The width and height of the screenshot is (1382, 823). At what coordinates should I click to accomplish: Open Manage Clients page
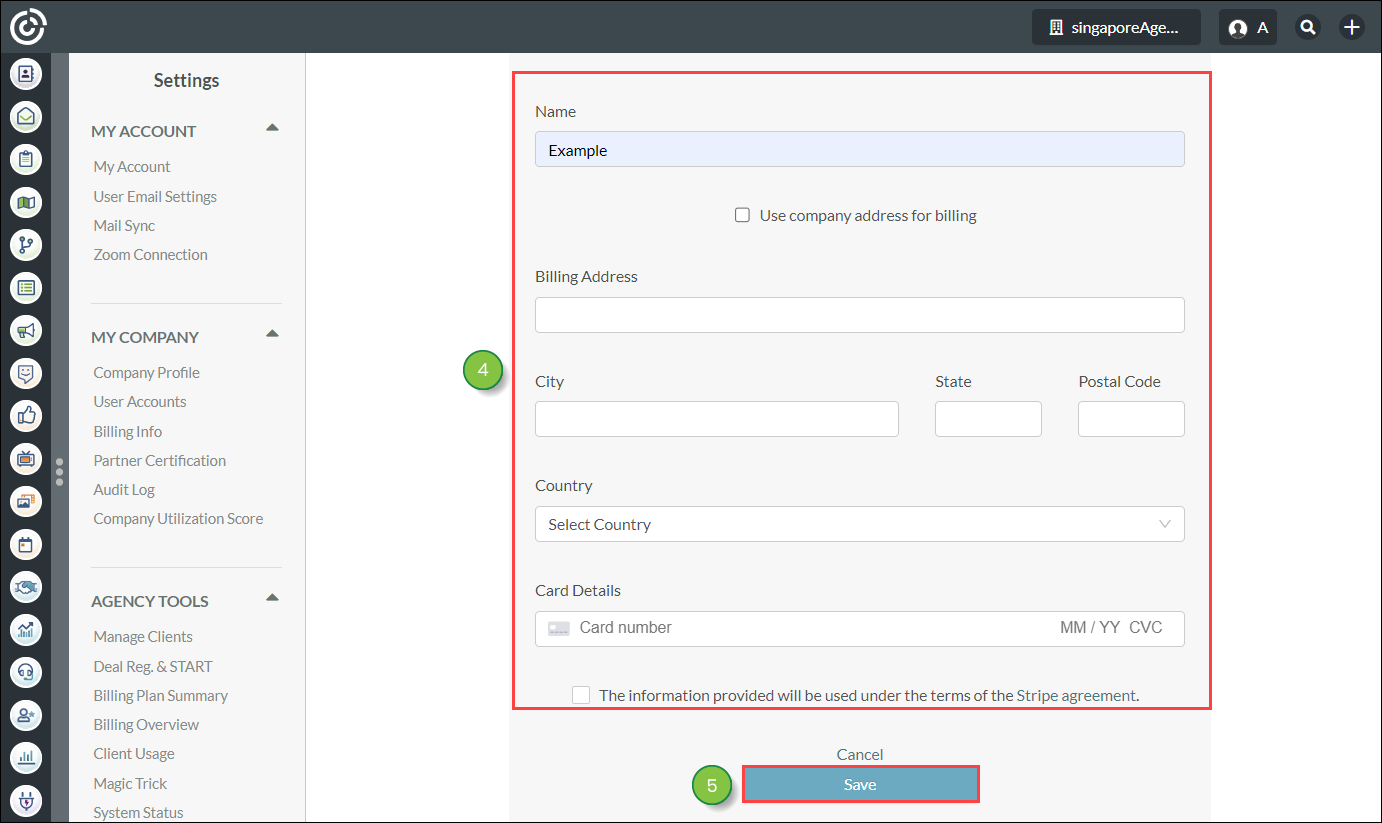(x=143, y=637)
